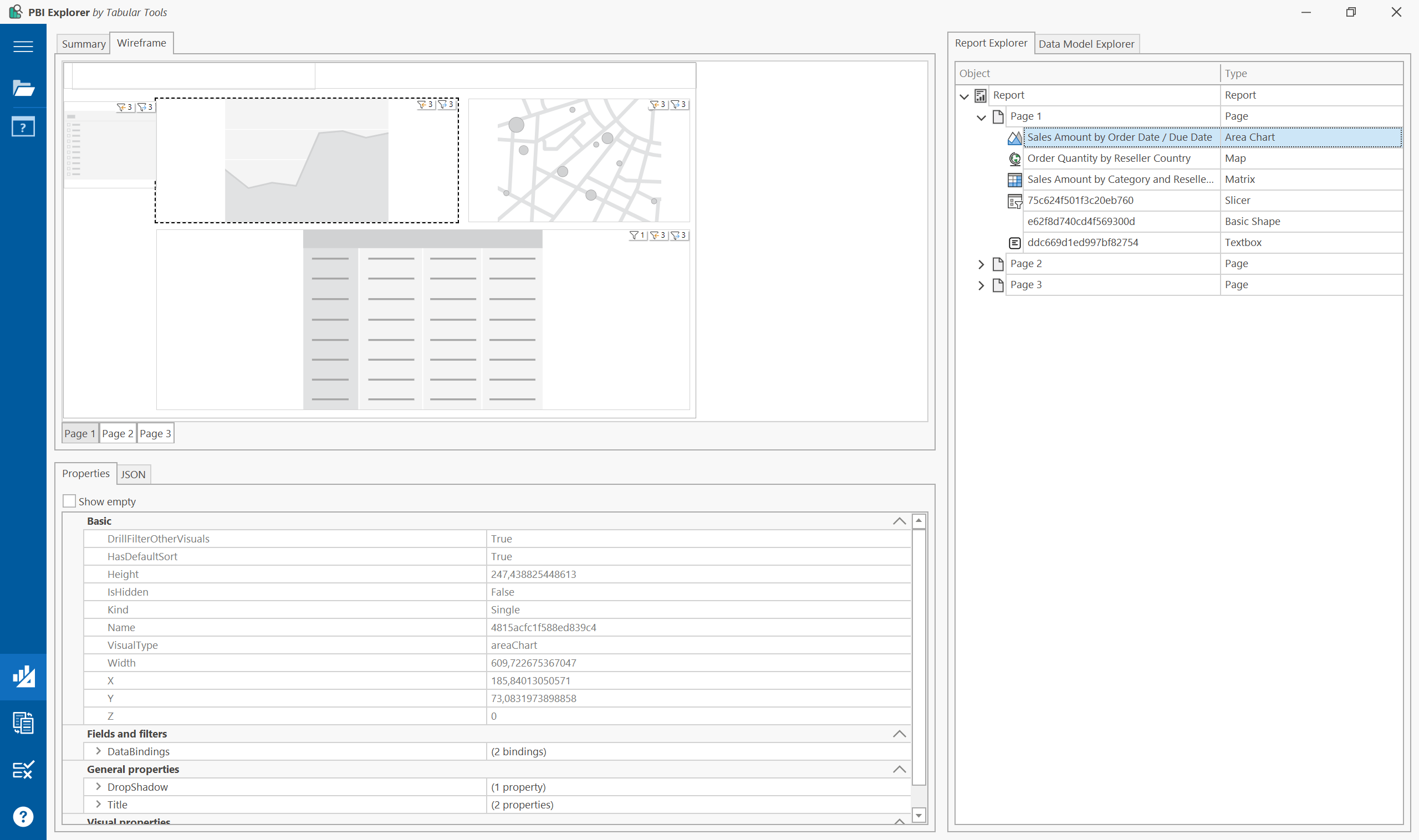Open the round help icon at sidebar bottom
This screenshot has width=1419, height=840.
click(23, 816)
